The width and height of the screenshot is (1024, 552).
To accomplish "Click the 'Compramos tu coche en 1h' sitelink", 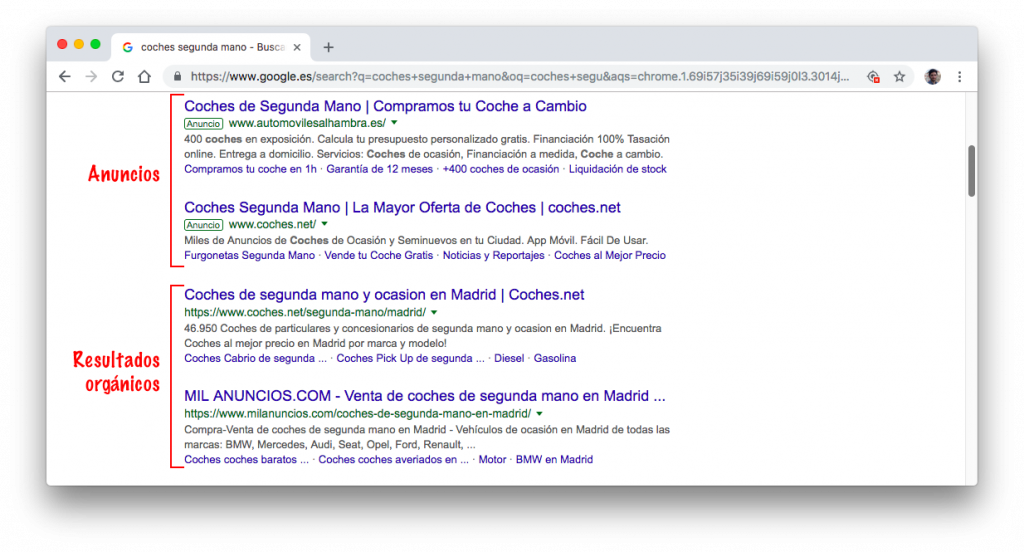I will (250, 169).
